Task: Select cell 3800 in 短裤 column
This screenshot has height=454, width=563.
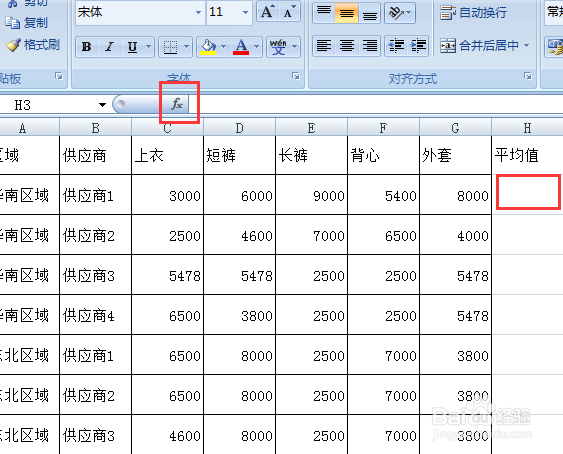Action: tap(239, 315)
